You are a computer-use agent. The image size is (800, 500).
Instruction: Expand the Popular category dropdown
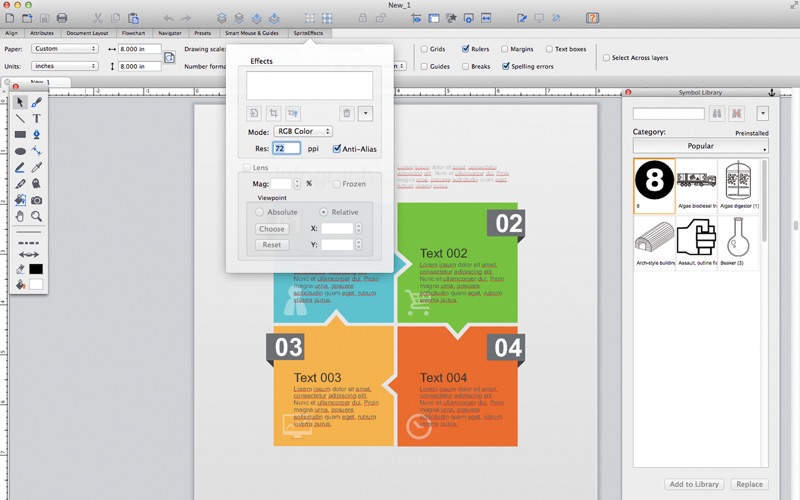(700, 146)
